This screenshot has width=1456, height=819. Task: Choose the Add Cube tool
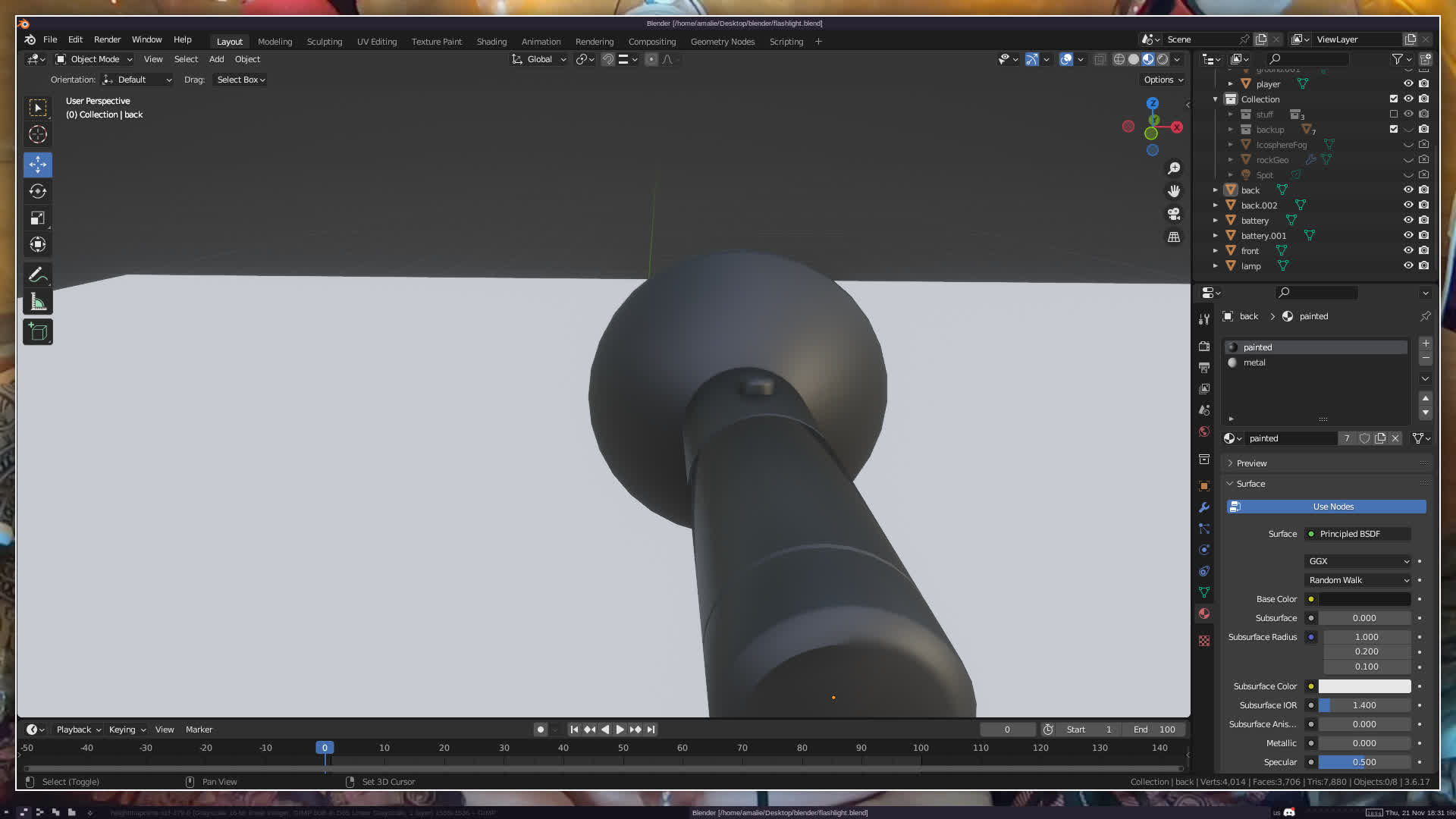(38, 331)
